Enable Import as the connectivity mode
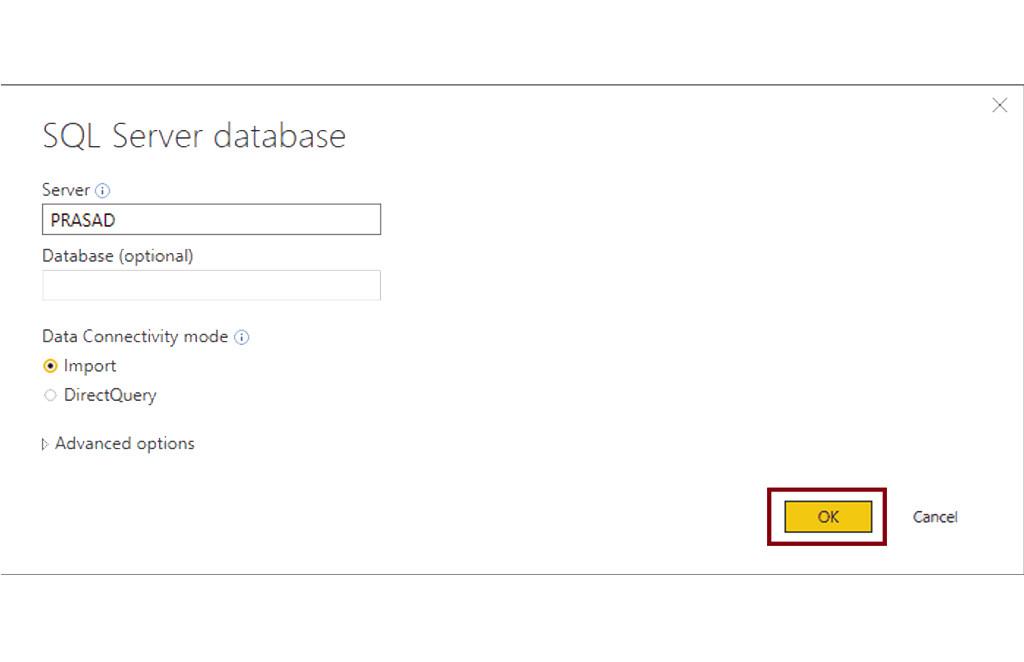This screenshot has height=662, width=1024. 51,366
